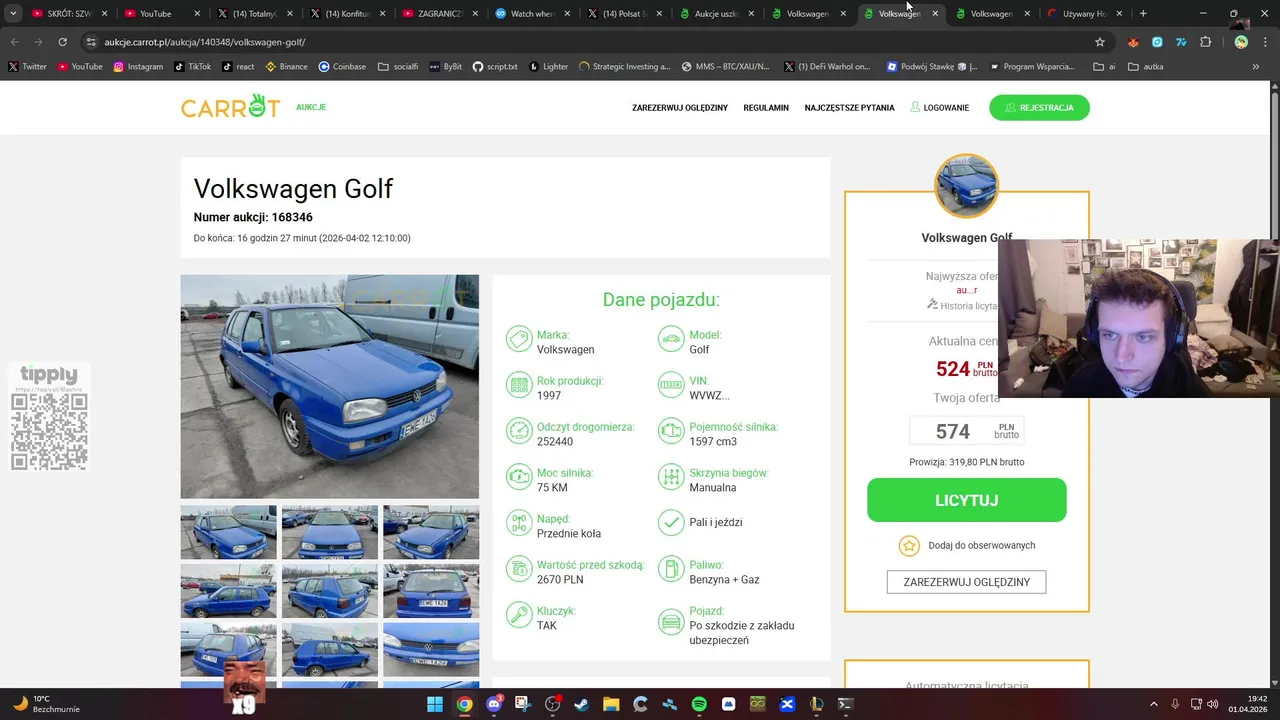1280x720 pixels.
Task: Click the address bar URL
Action: click(x=205, y=42)
